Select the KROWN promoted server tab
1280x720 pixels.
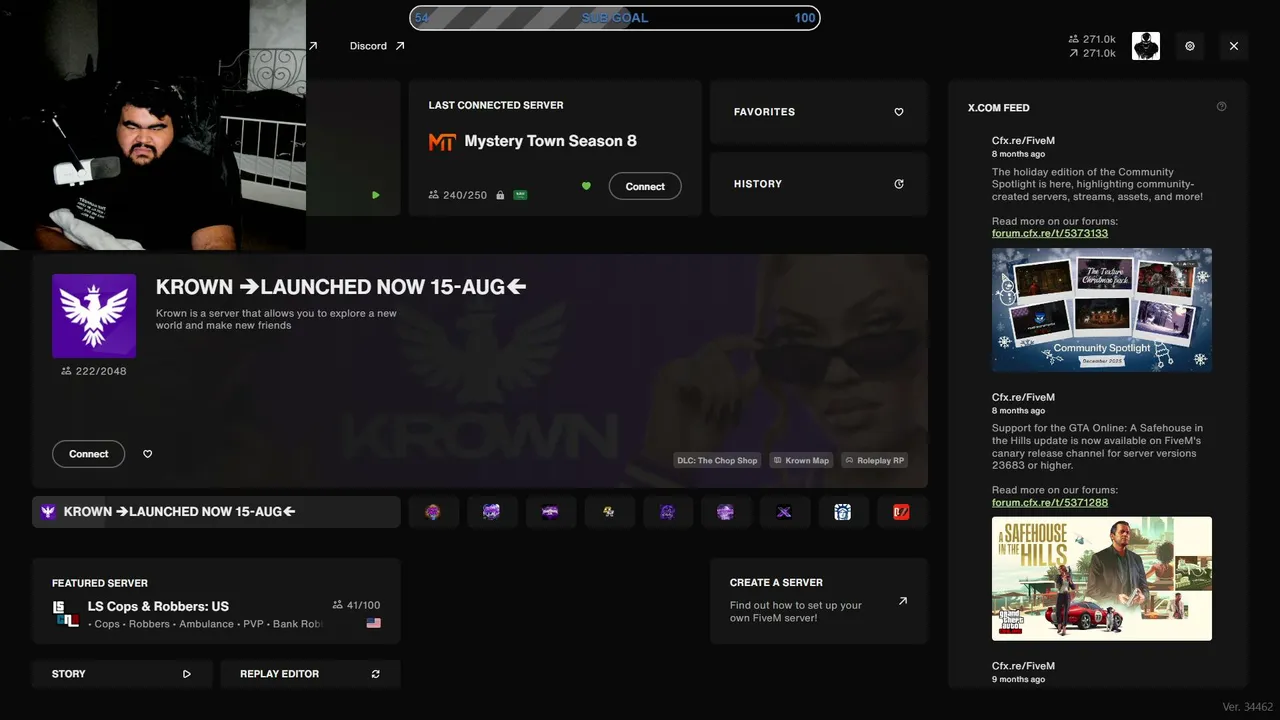pos(216,512)
